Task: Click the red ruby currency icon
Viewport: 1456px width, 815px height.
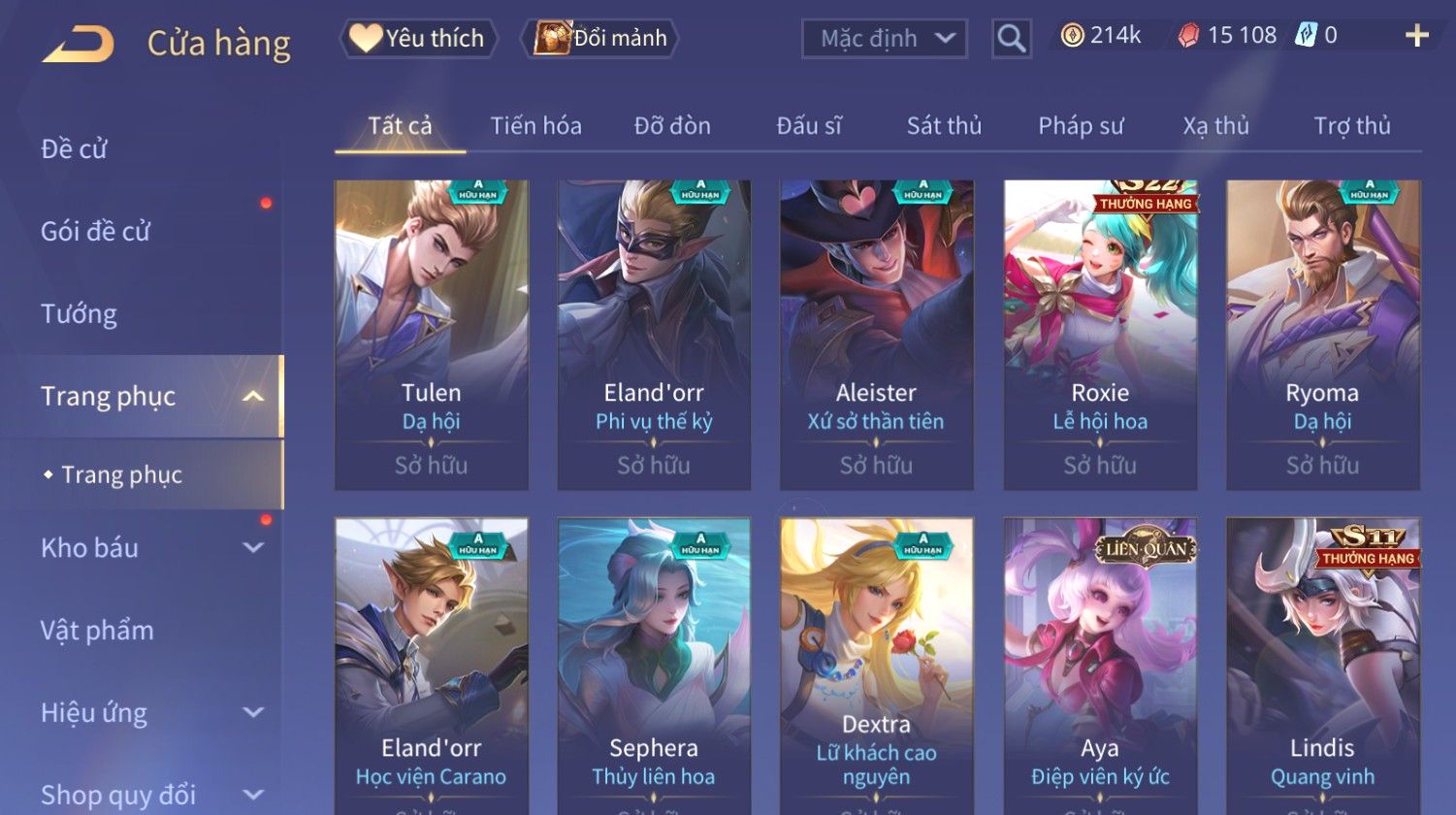Action: pos(1188,36)
